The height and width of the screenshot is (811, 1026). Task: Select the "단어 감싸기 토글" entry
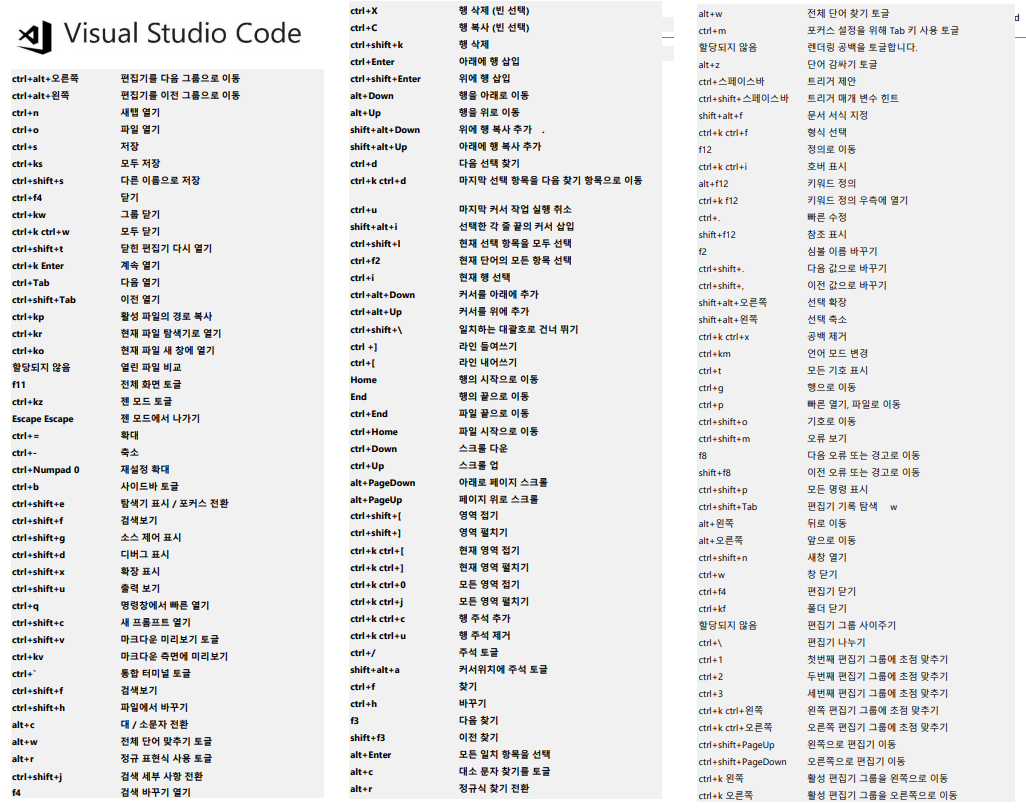pyautogui.click(x=842, y=64)
